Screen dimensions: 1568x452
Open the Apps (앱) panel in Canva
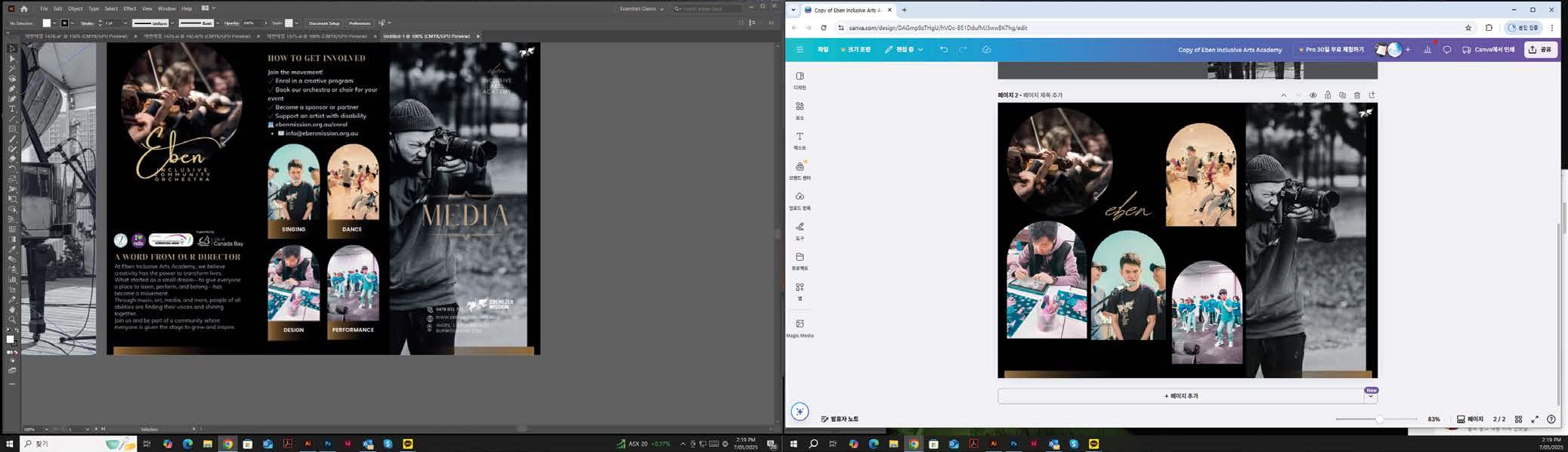[x=799, y=291]
